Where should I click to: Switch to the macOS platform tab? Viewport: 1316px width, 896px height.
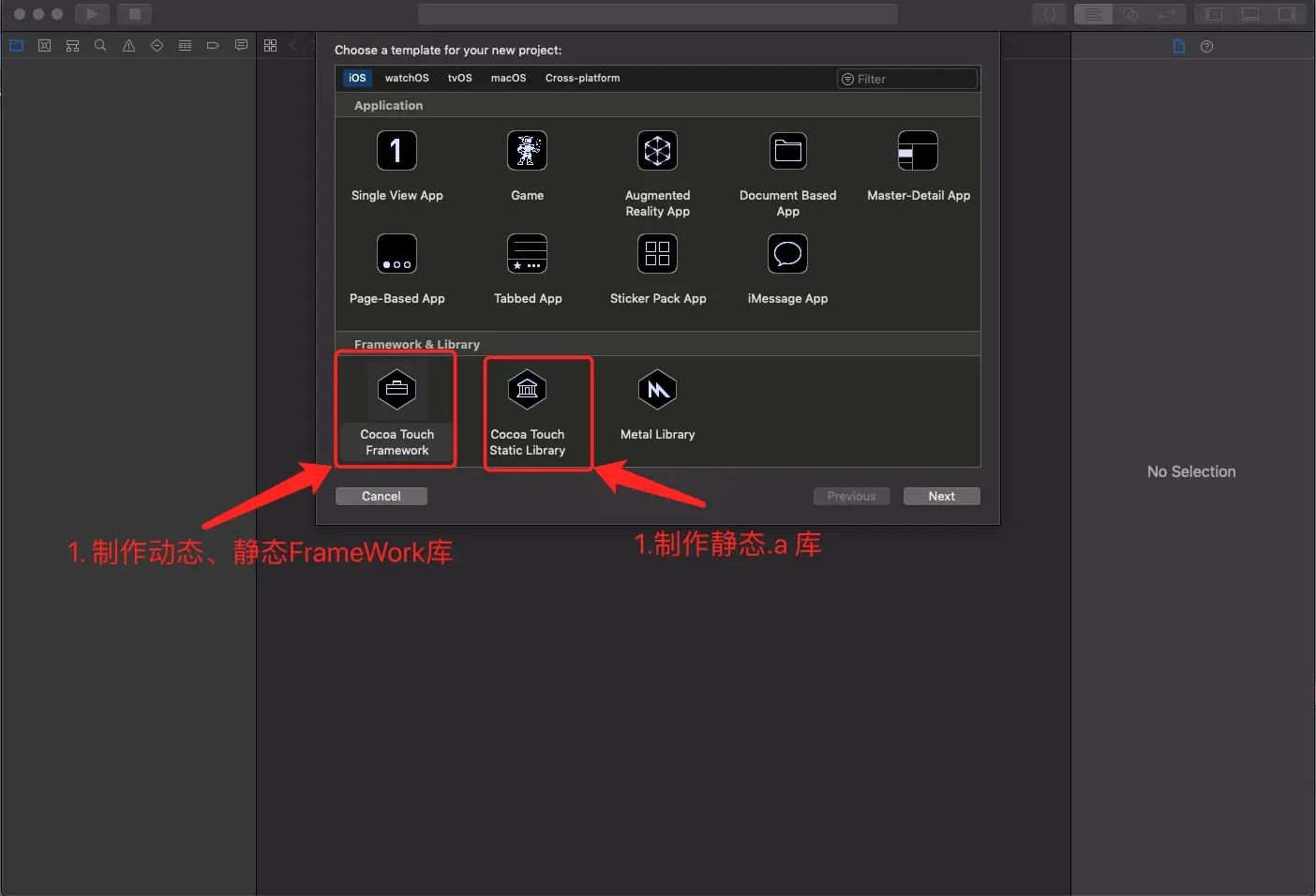point(508,78)
